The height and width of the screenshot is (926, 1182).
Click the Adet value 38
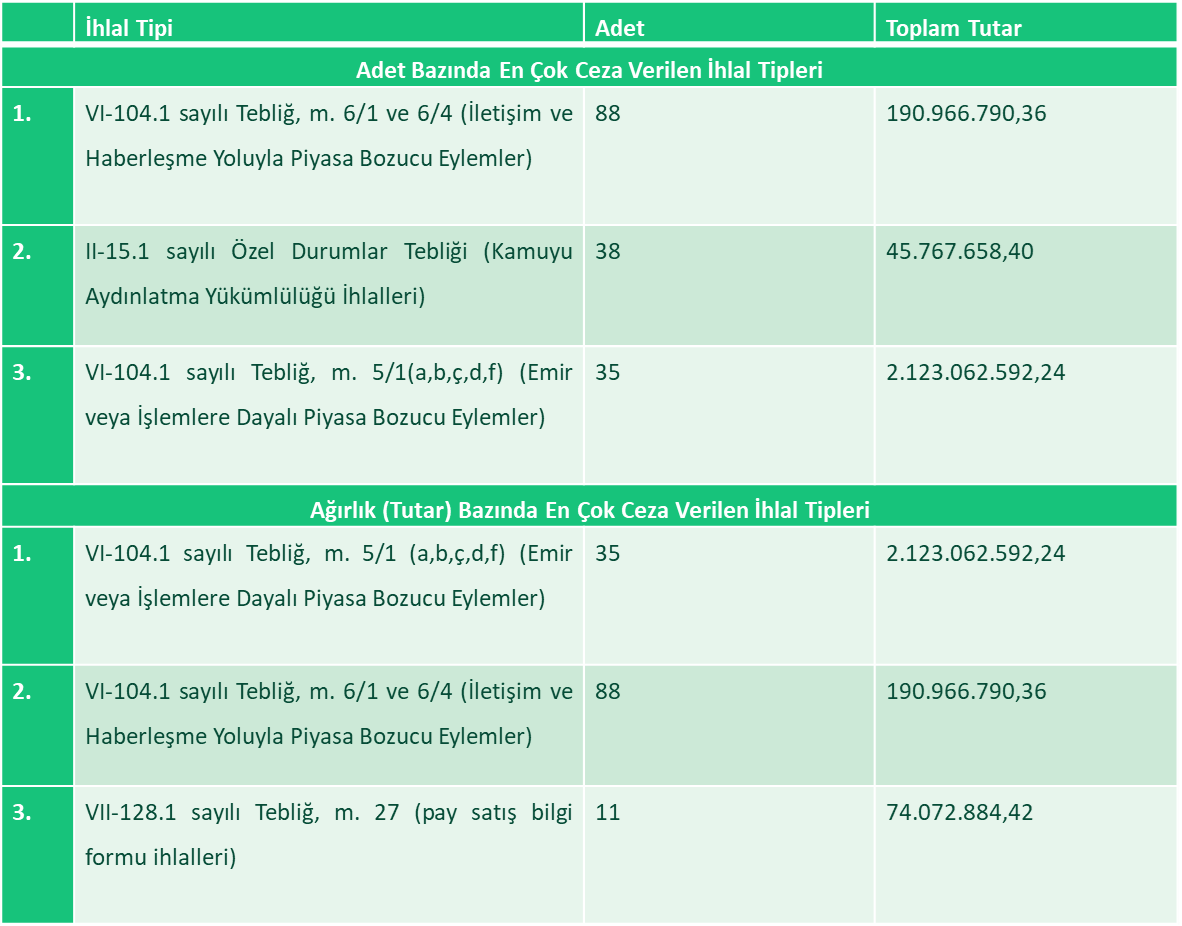(608, 252)
